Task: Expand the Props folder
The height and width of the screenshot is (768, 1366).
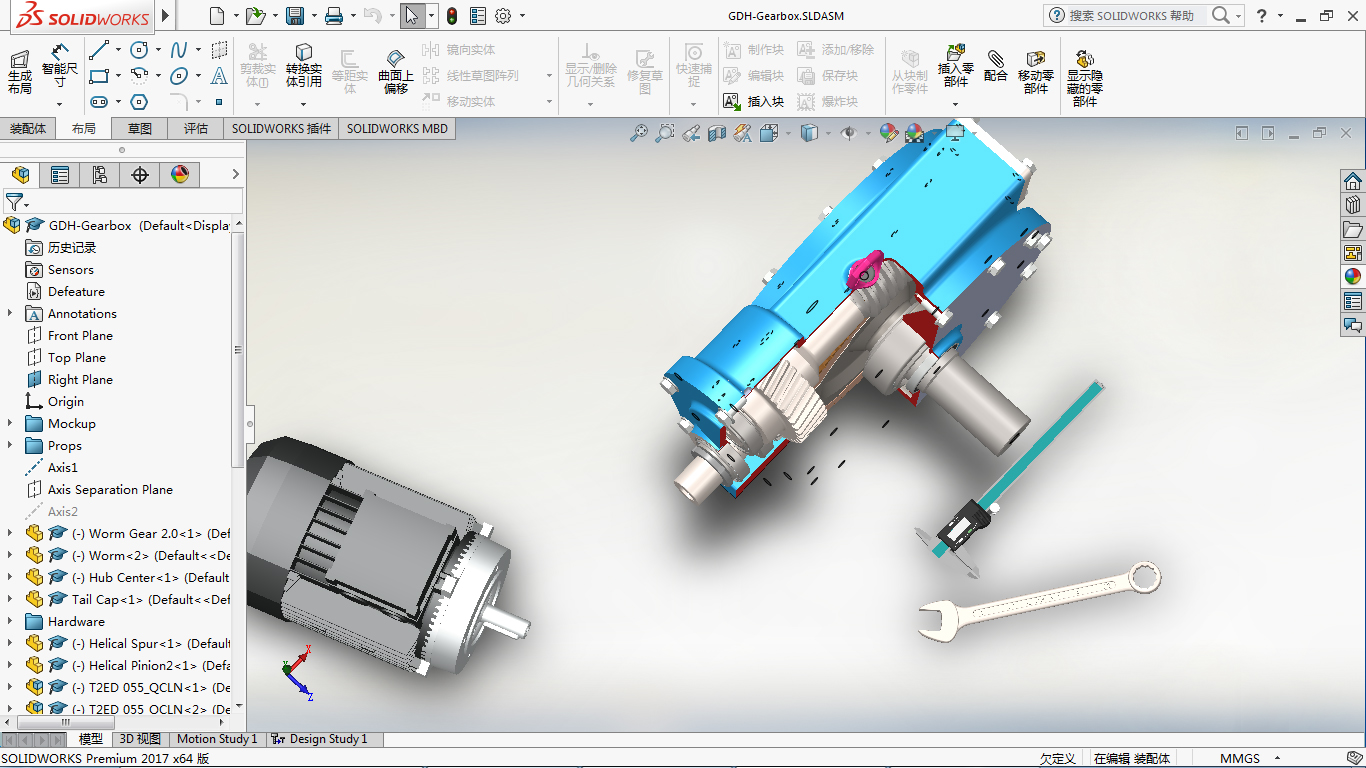Action: point(10,445)
